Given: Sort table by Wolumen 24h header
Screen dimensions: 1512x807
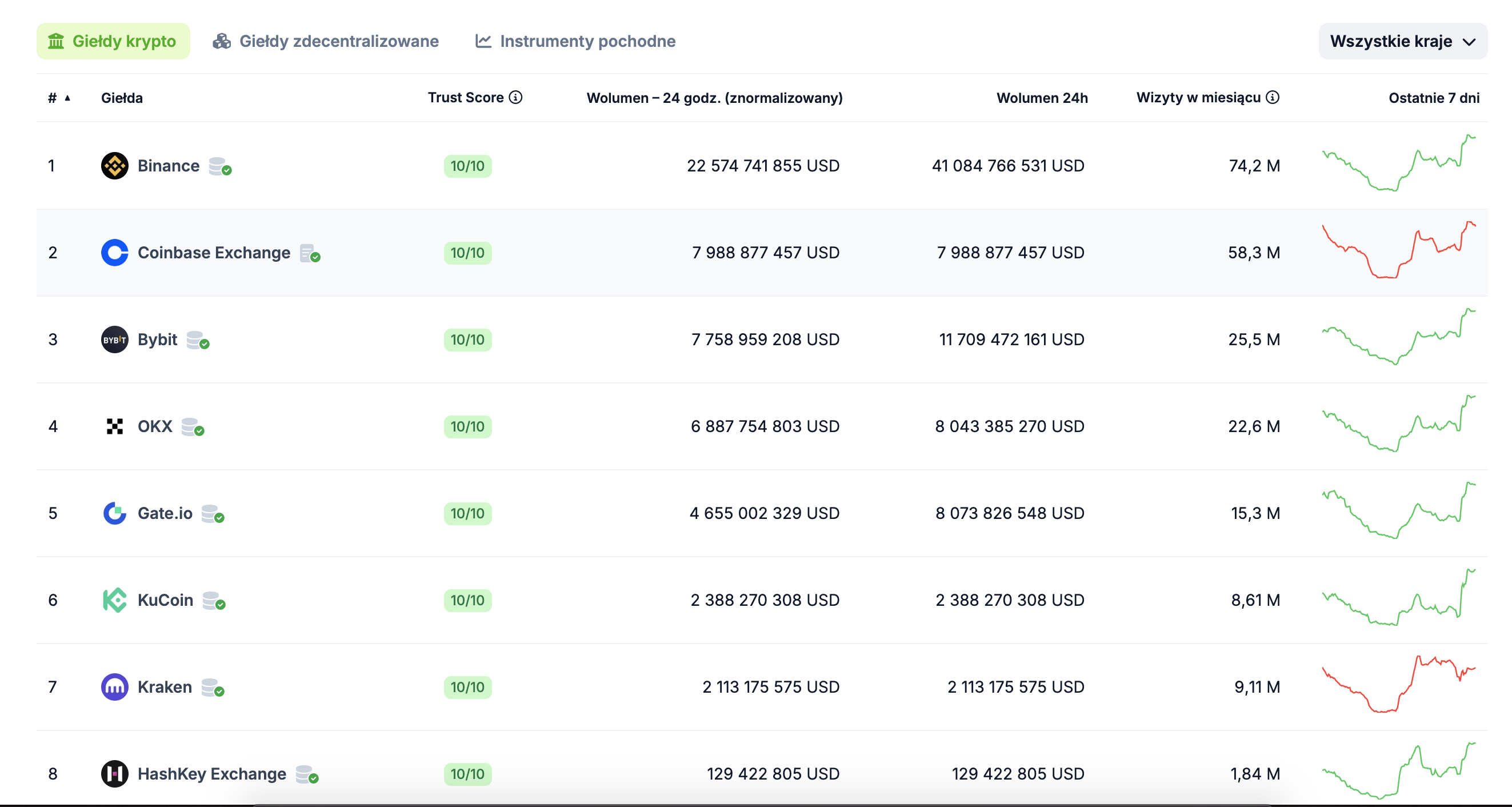Looking at the screenshot, I should [x=1041, y=98].
